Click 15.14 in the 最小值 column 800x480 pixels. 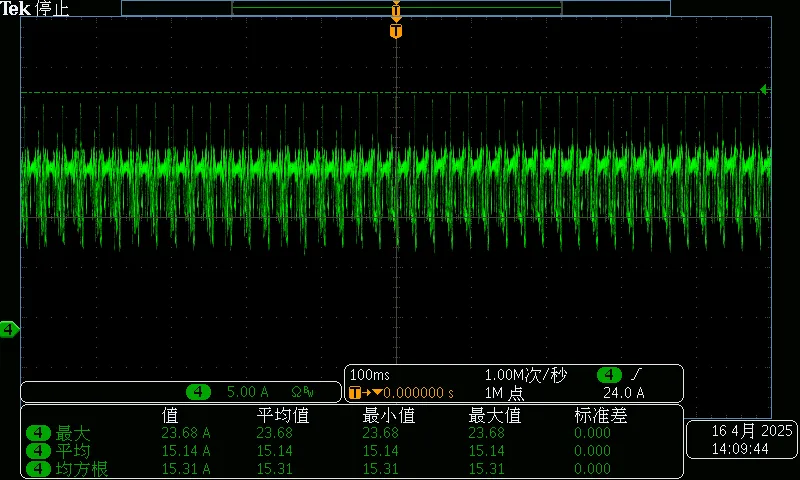pyautogui.click(x=381, y=451)
